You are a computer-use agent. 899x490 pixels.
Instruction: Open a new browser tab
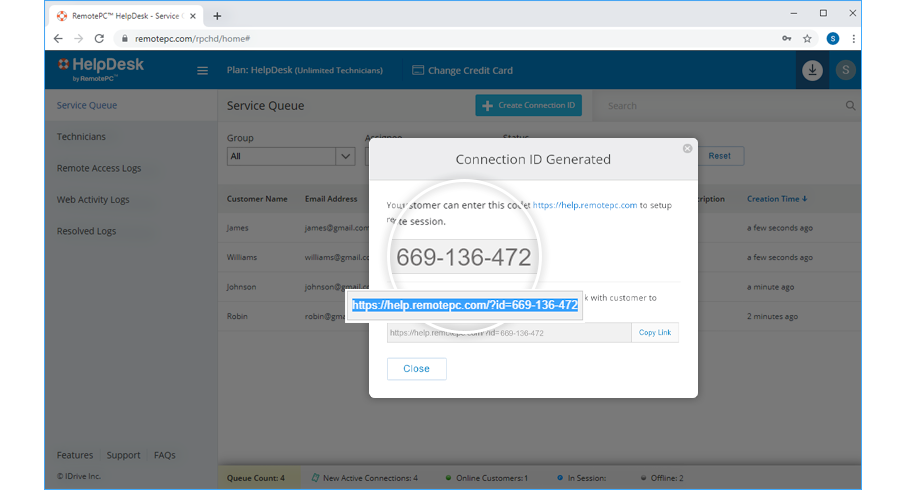click(217, 15)
